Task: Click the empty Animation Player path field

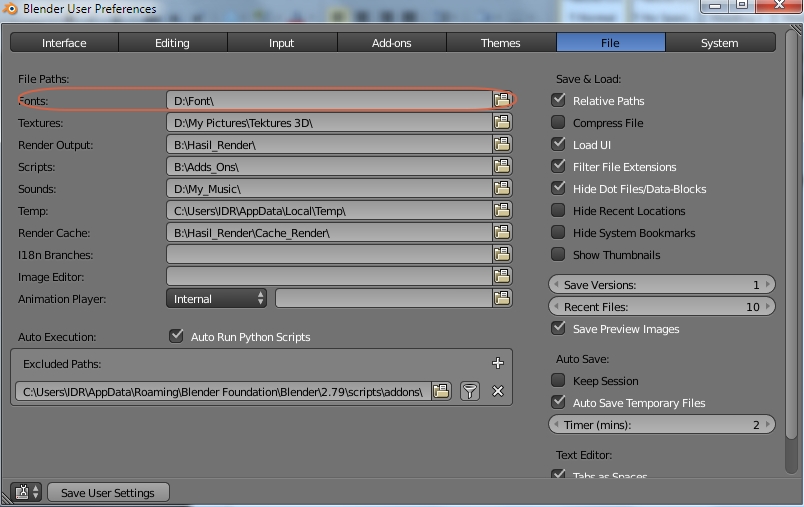Action: 384,298
